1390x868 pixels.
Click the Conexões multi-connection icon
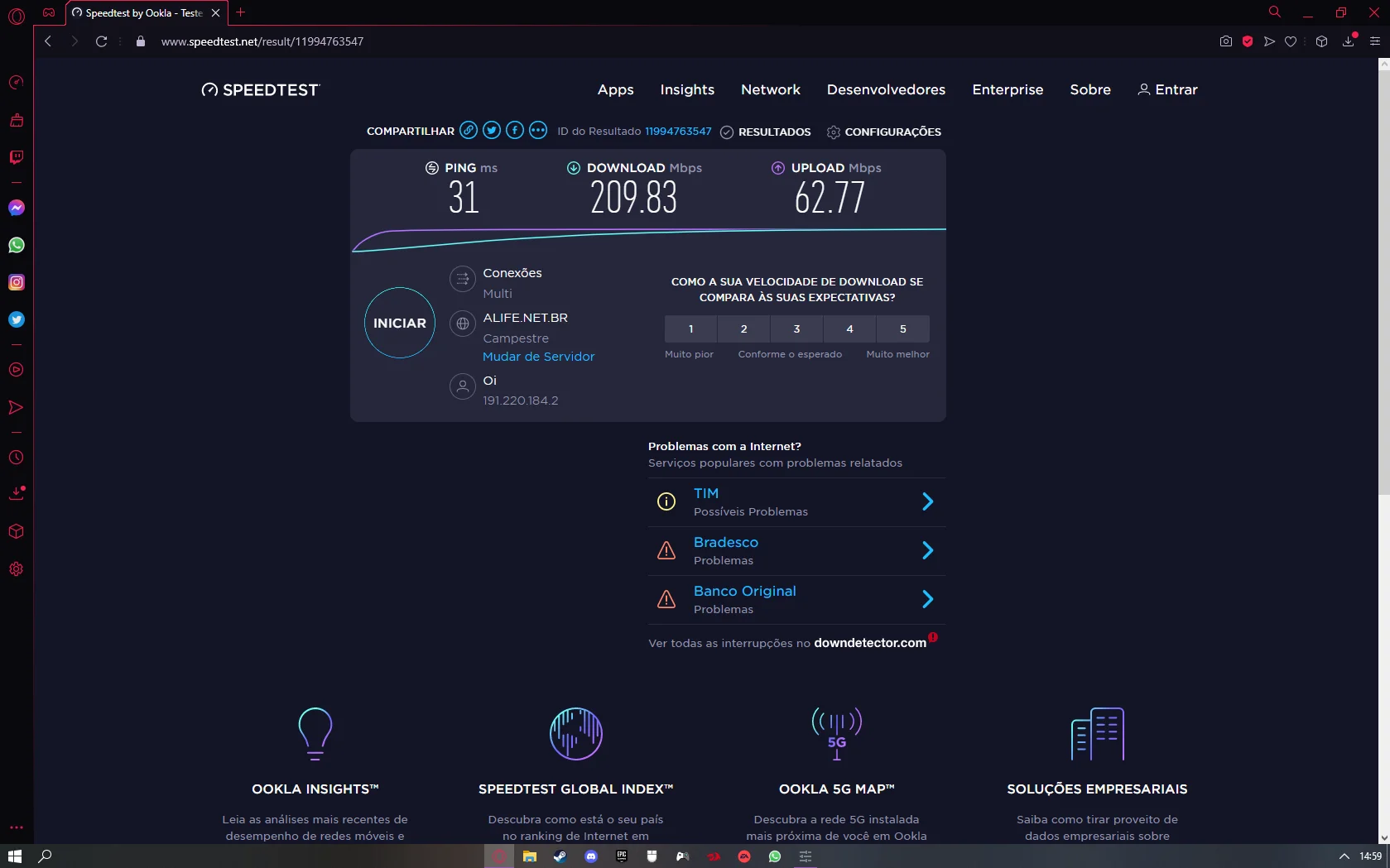pos(463,280)
